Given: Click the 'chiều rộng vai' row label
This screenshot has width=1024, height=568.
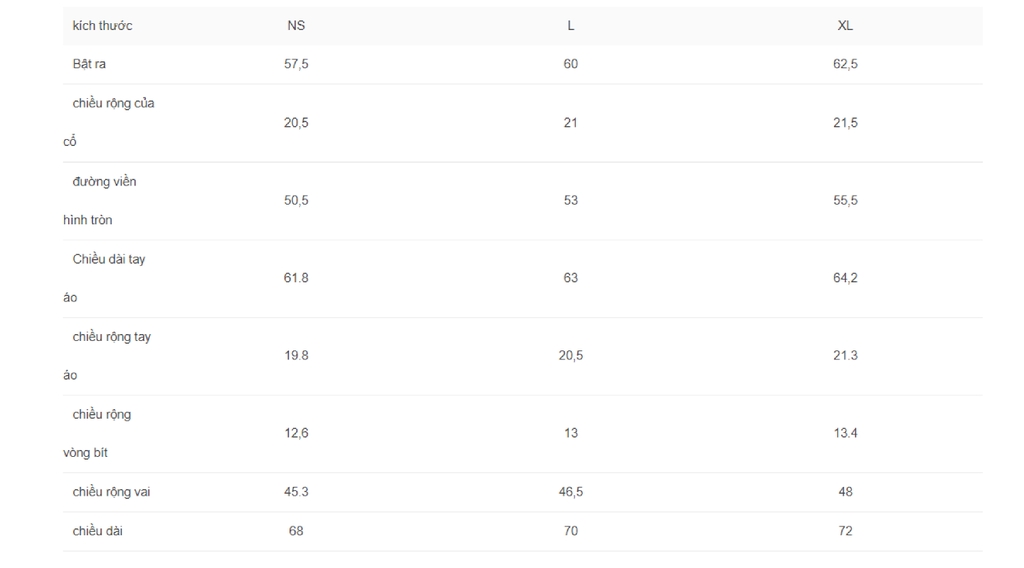Looking at the screenshot, I should [111, 492].
